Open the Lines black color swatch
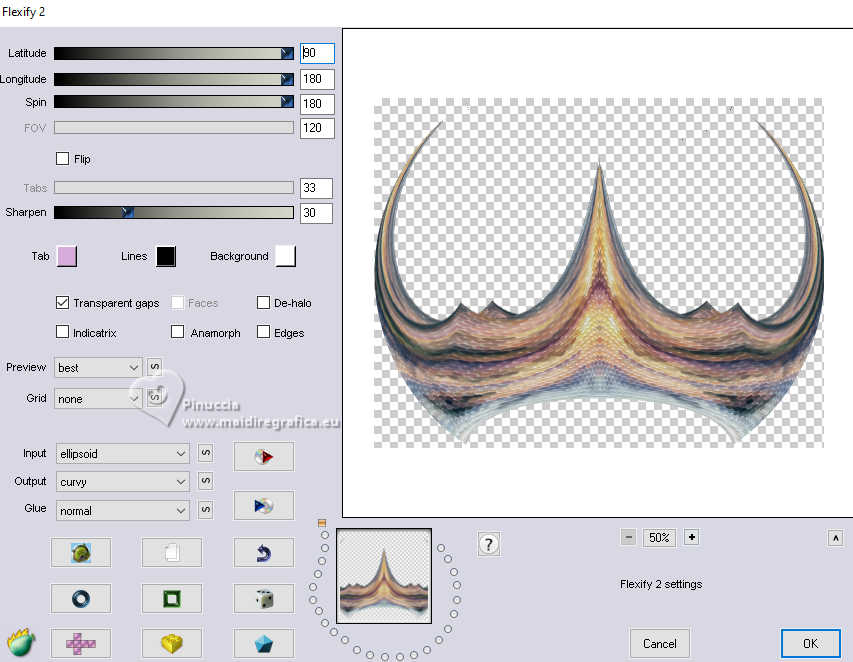 tap(166, 256)
